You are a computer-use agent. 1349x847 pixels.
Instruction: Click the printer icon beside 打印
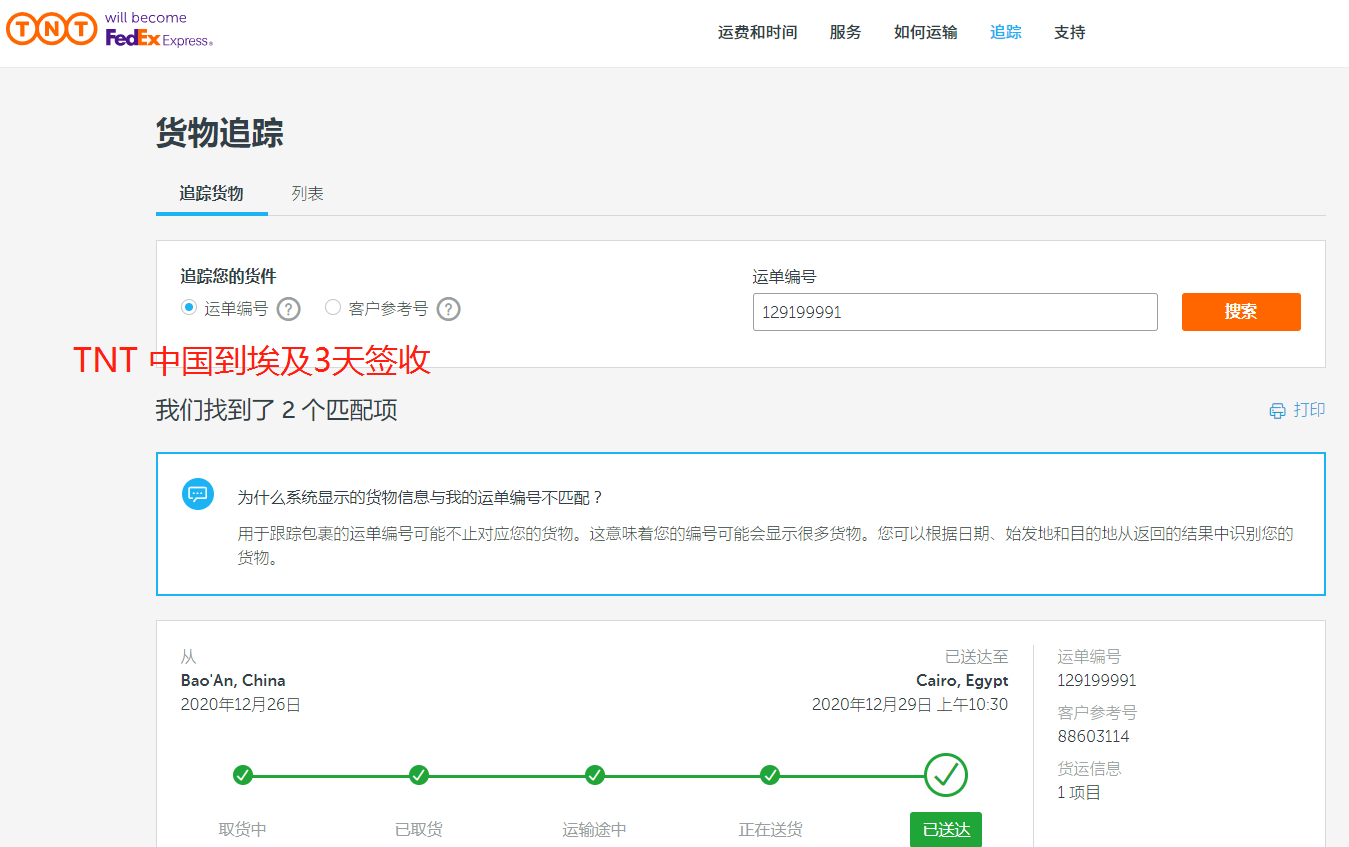pyautogui.click(x=1277, y=411)
